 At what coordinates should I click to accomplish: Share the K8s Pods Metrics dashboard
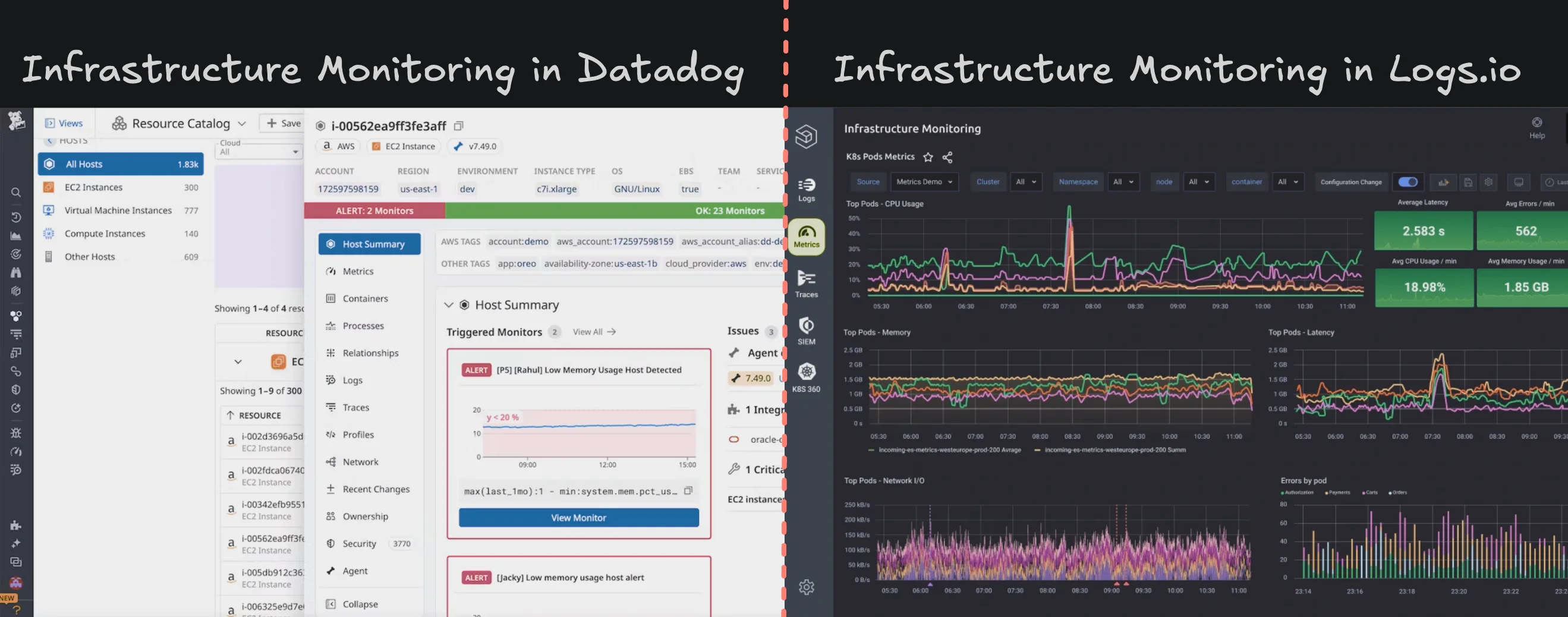click(x=947, y=157)
